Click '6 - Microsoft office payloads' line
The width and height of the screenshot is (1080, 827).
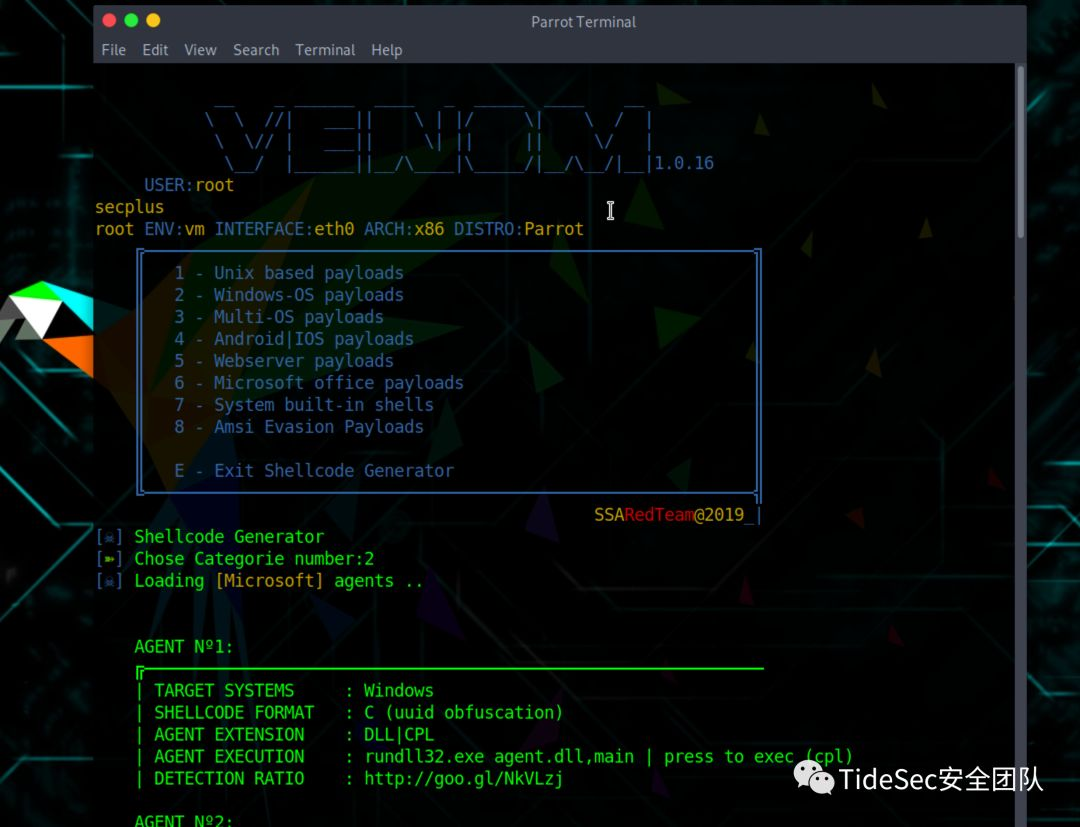point(319,384)
